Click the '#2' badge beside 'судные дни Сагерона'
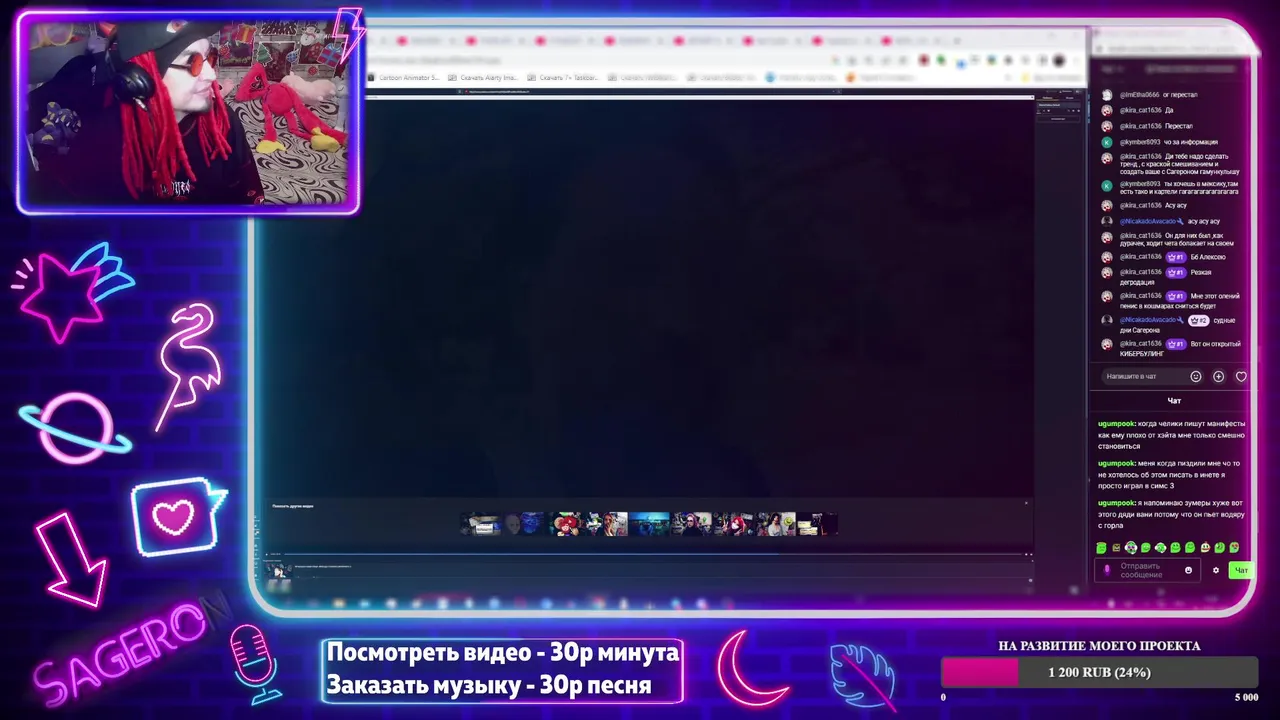1280x720 pixels. pyautogui.click(x=1198, y=320)
